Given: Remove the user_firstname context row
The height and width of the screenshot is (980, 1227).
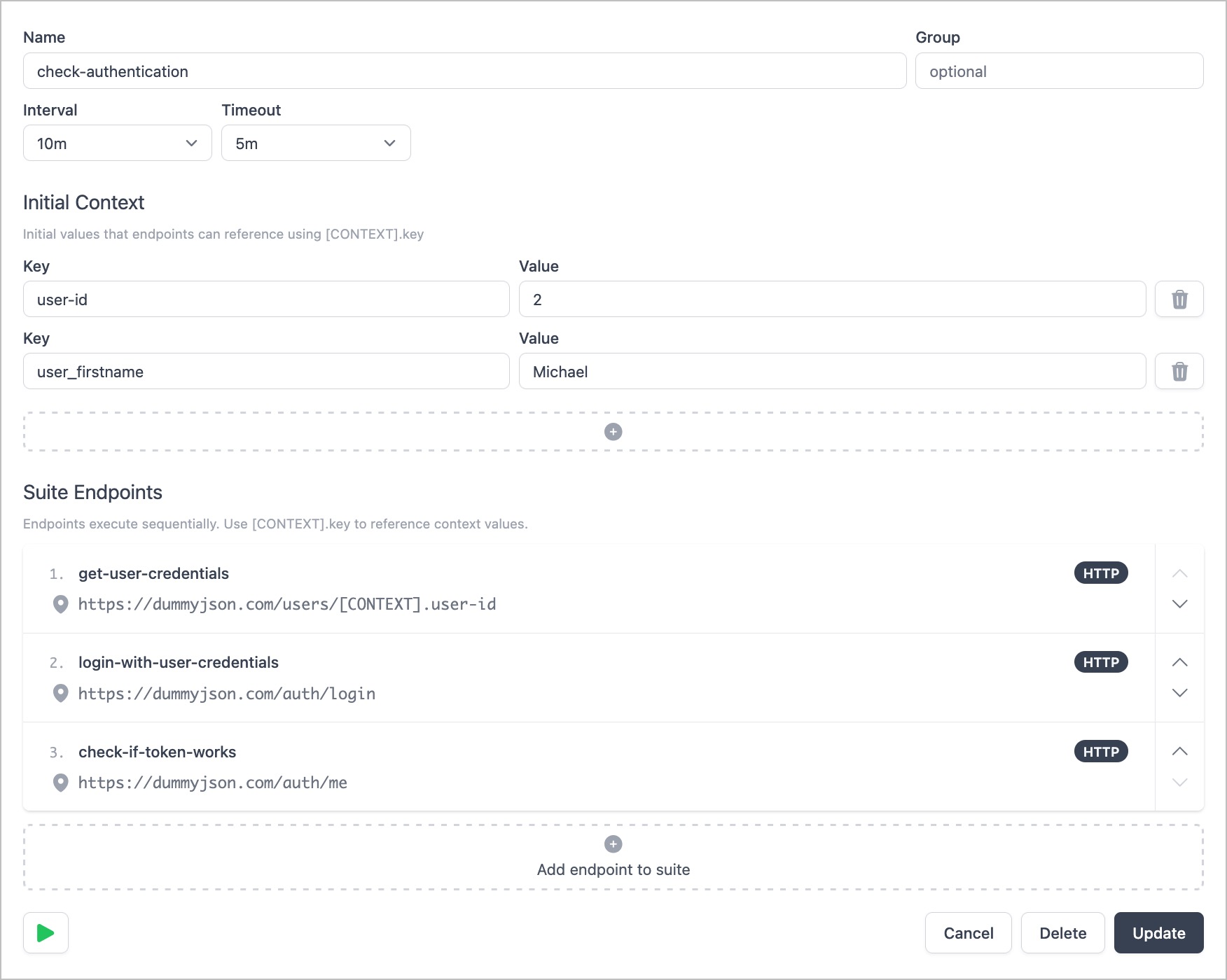Looking at the screenshot, I should [x=1179, y=371].
